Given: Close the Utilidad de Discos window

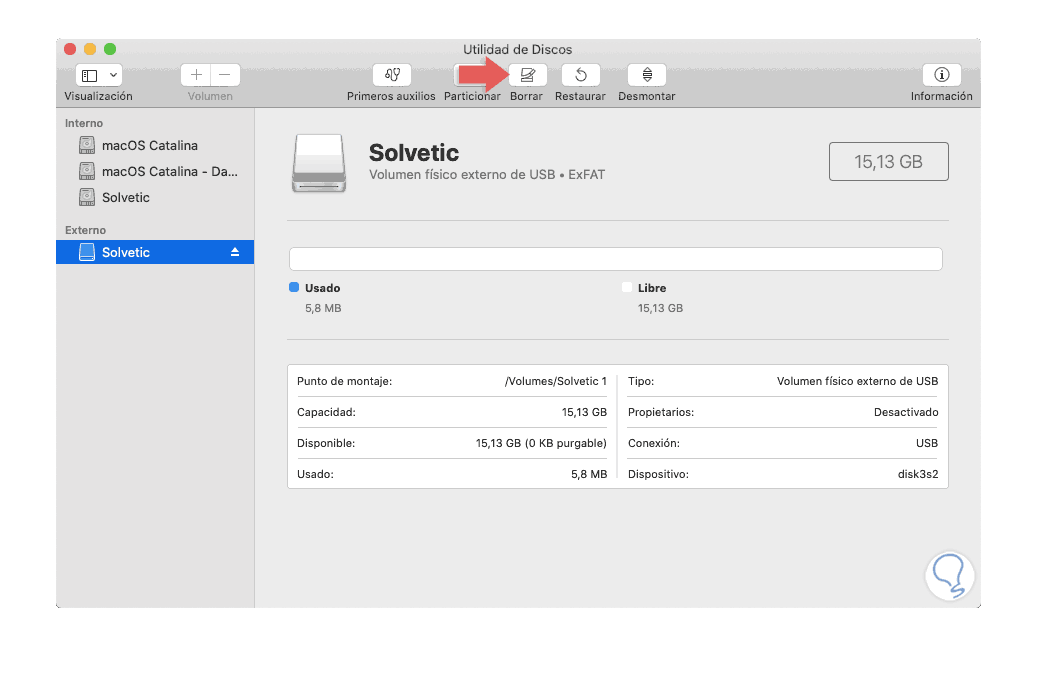Looking at the screenshot, I should (x=70, y=49).
